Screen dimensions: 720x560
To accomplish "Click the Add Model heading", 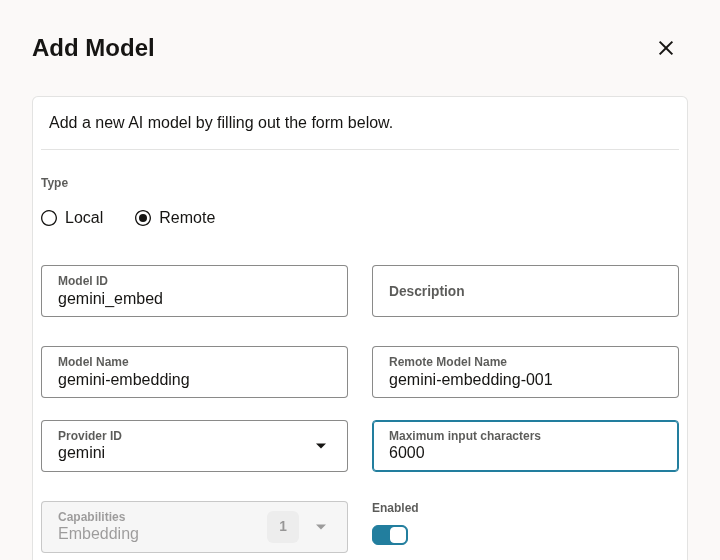I will click(93, 48).
